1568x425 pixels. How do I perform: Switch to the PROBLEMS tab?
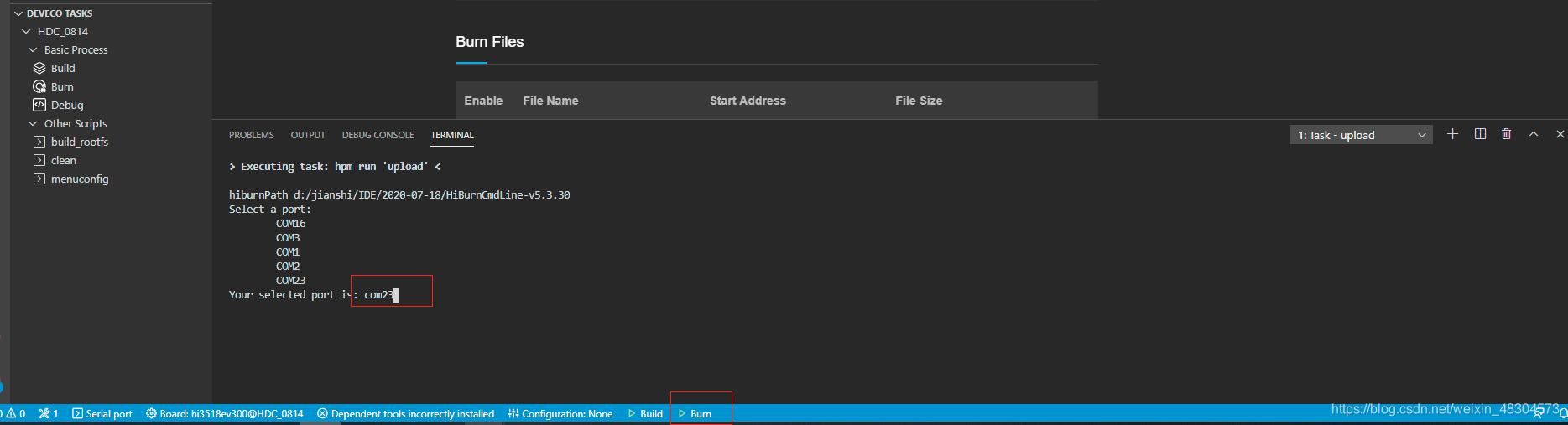point(252,135)
